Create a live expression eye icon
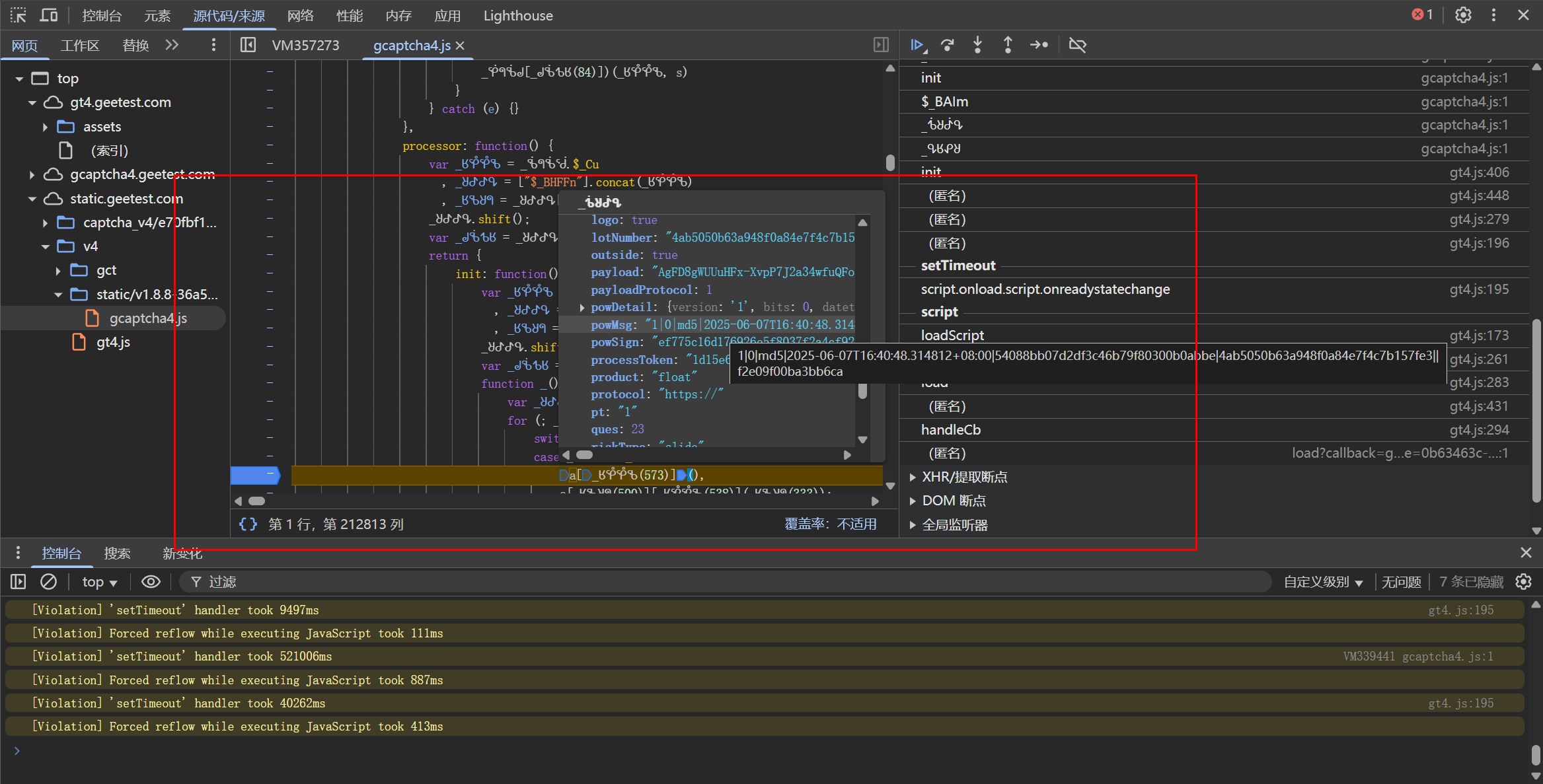Screen dimensions: 1543x784 (151, 582)
